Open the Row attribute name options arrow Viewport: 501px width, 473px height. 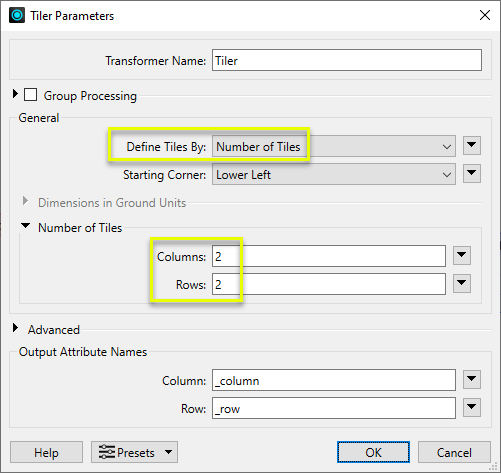472,407
